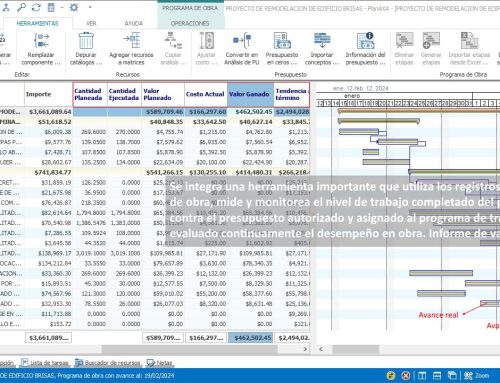Viewport: 500px width, 383px height.
Task: Toggle the vertical split view icon in status bar
Action: click(422, 376)
